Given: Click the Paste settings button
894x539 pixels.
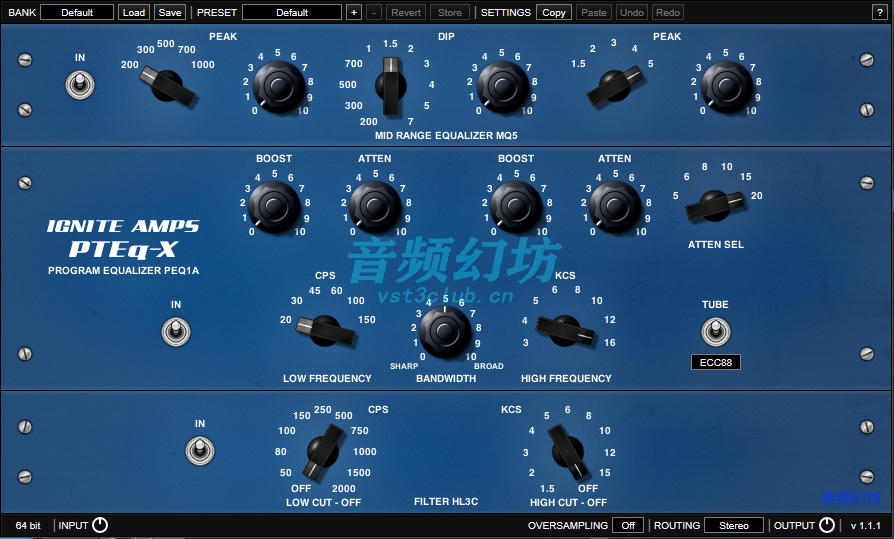Looking at the screenshot, I should (x=594, y=13).
